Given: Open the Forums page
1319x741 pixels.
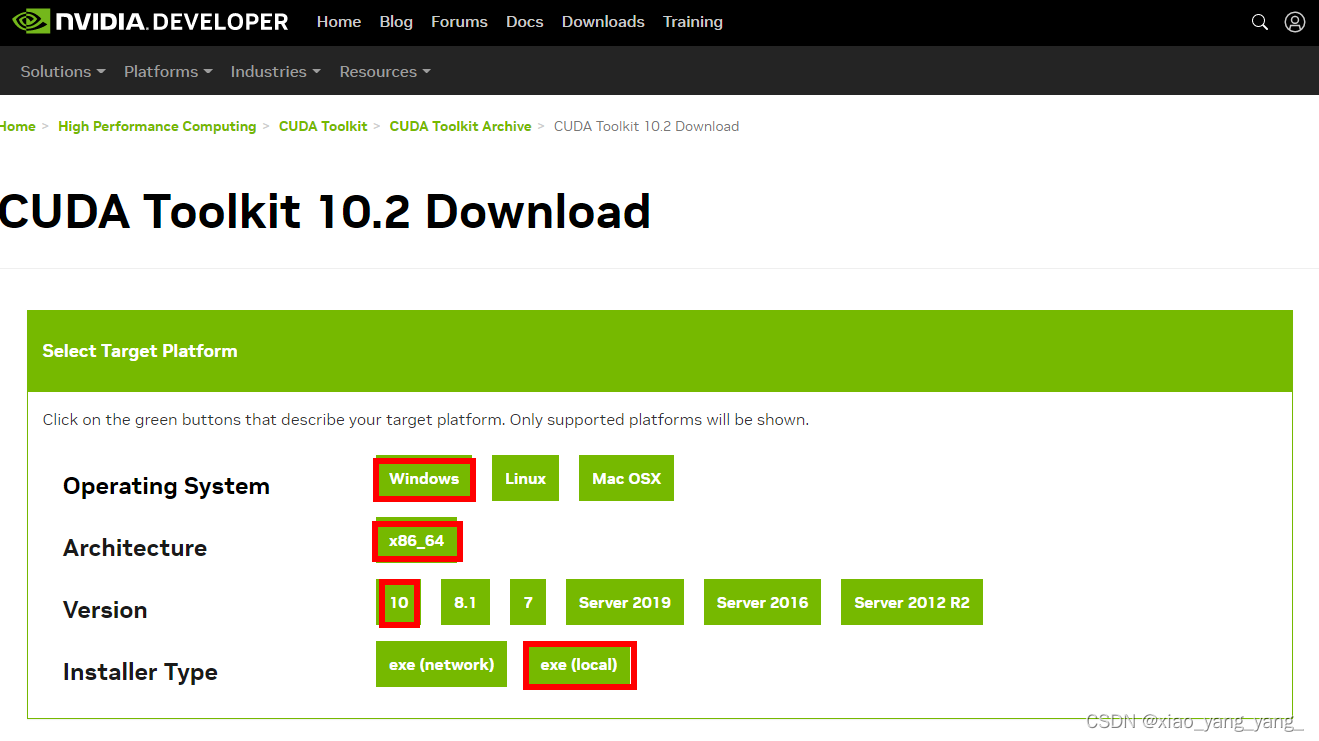Looking at the screenshot, I should click(x=459, y=22).
